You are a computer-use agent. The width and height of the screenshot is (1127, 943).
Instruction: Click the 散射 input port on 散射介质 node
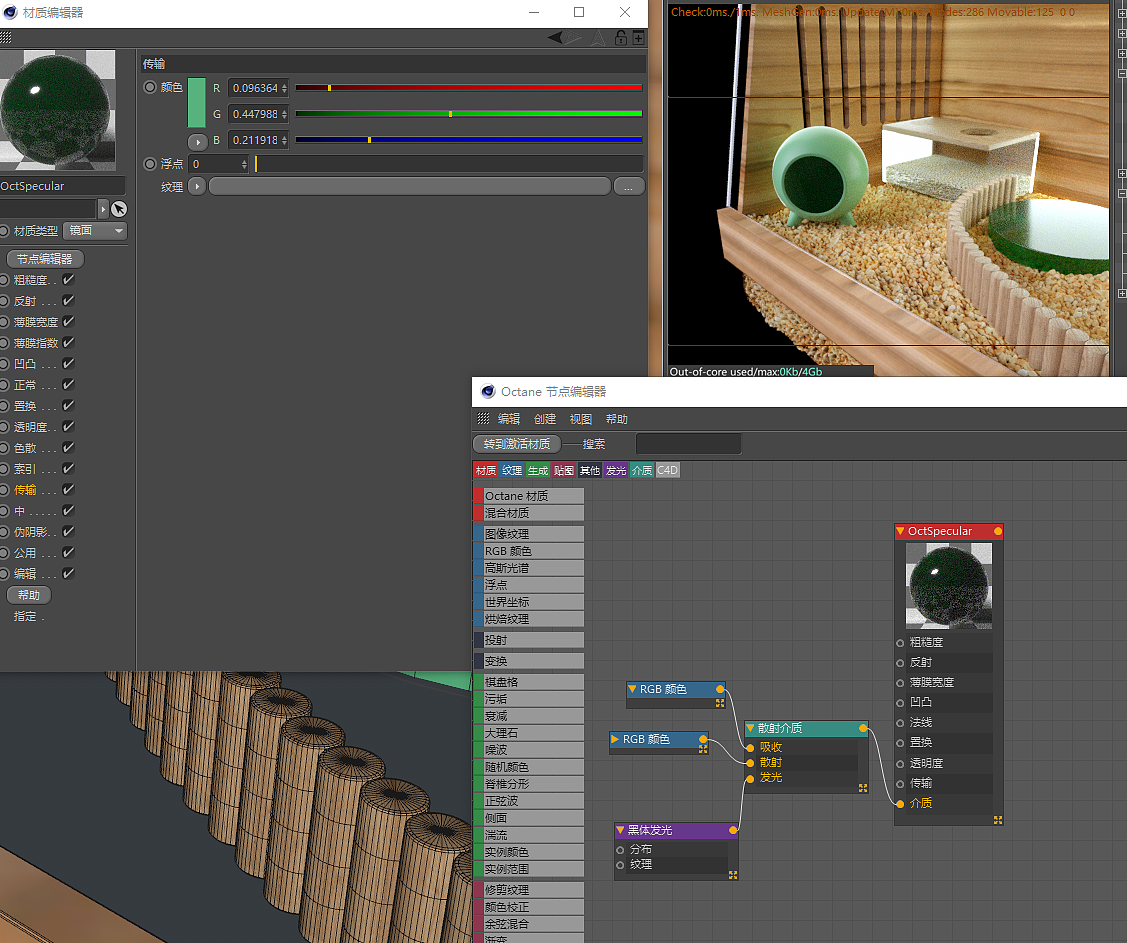click(750, 763)
